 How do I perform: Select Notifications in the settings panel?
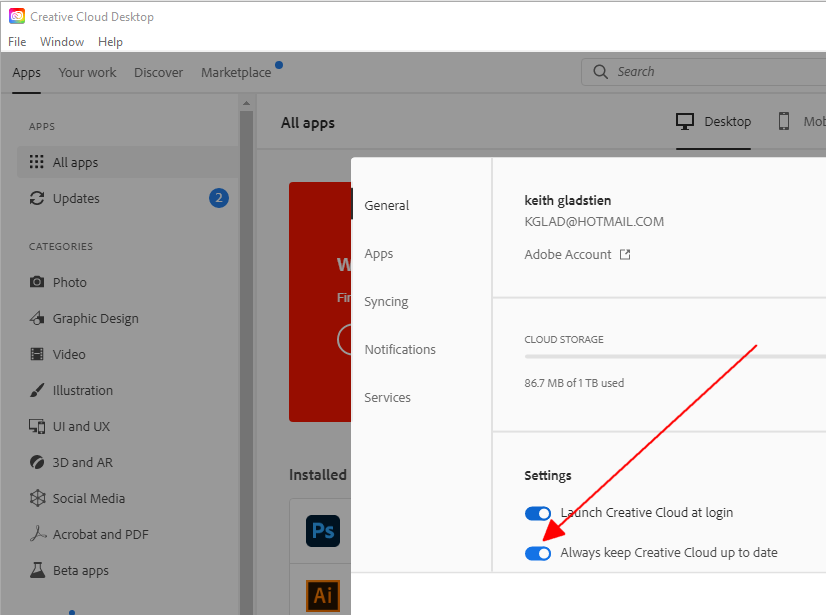coord(400,349)
